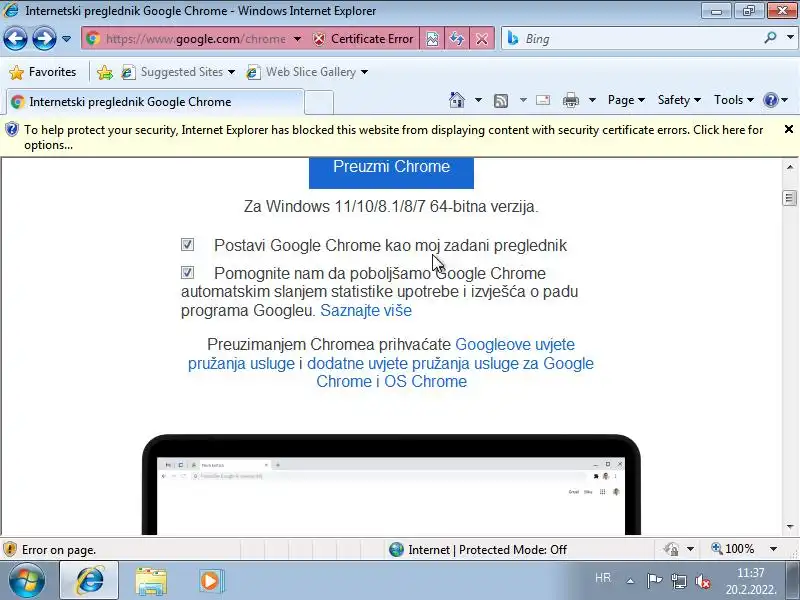Print page using the printer icon

570,101
